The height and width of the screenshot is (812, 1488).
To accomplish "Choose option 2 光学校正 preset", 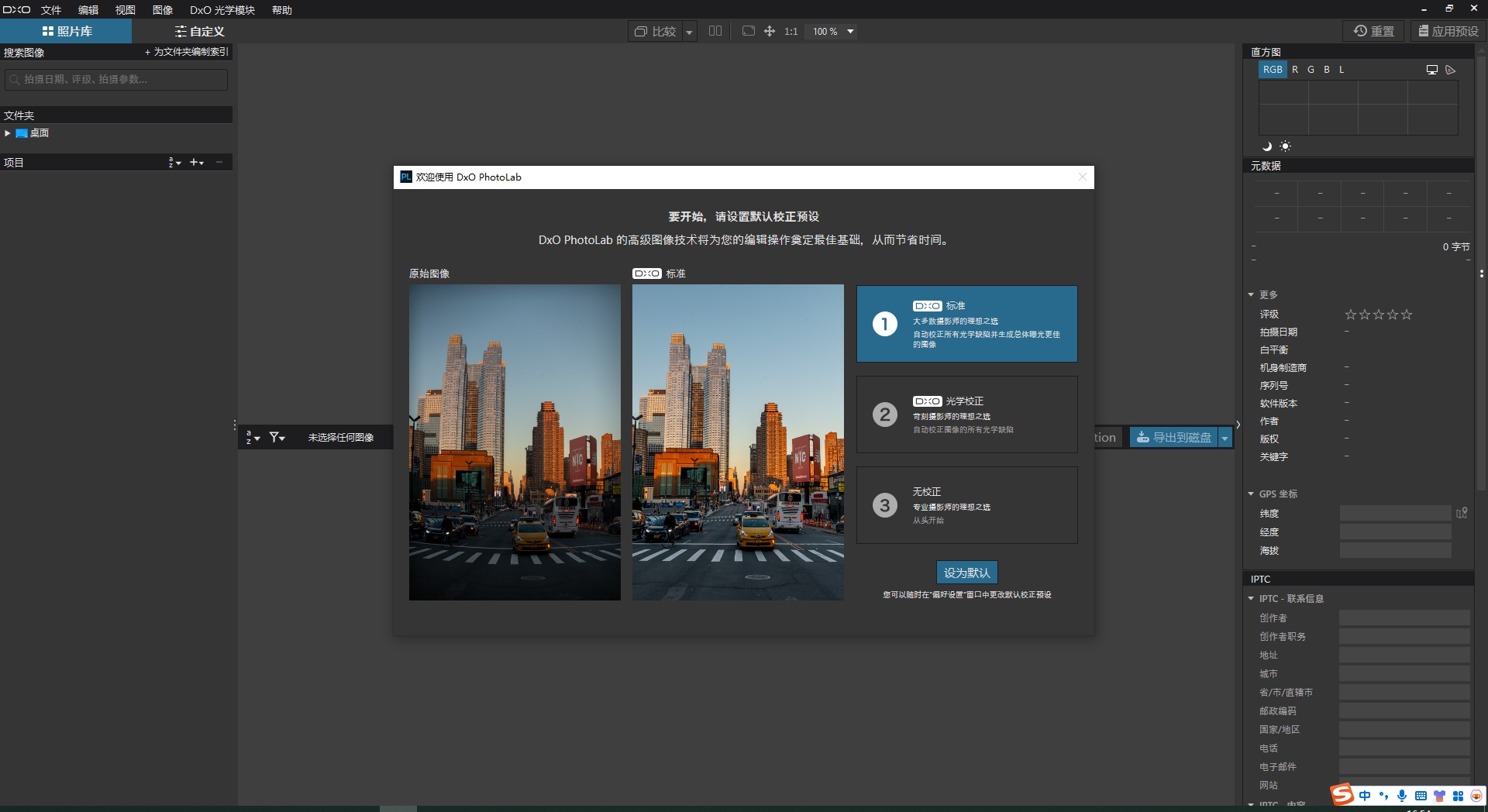I will (x=966, y=415).
